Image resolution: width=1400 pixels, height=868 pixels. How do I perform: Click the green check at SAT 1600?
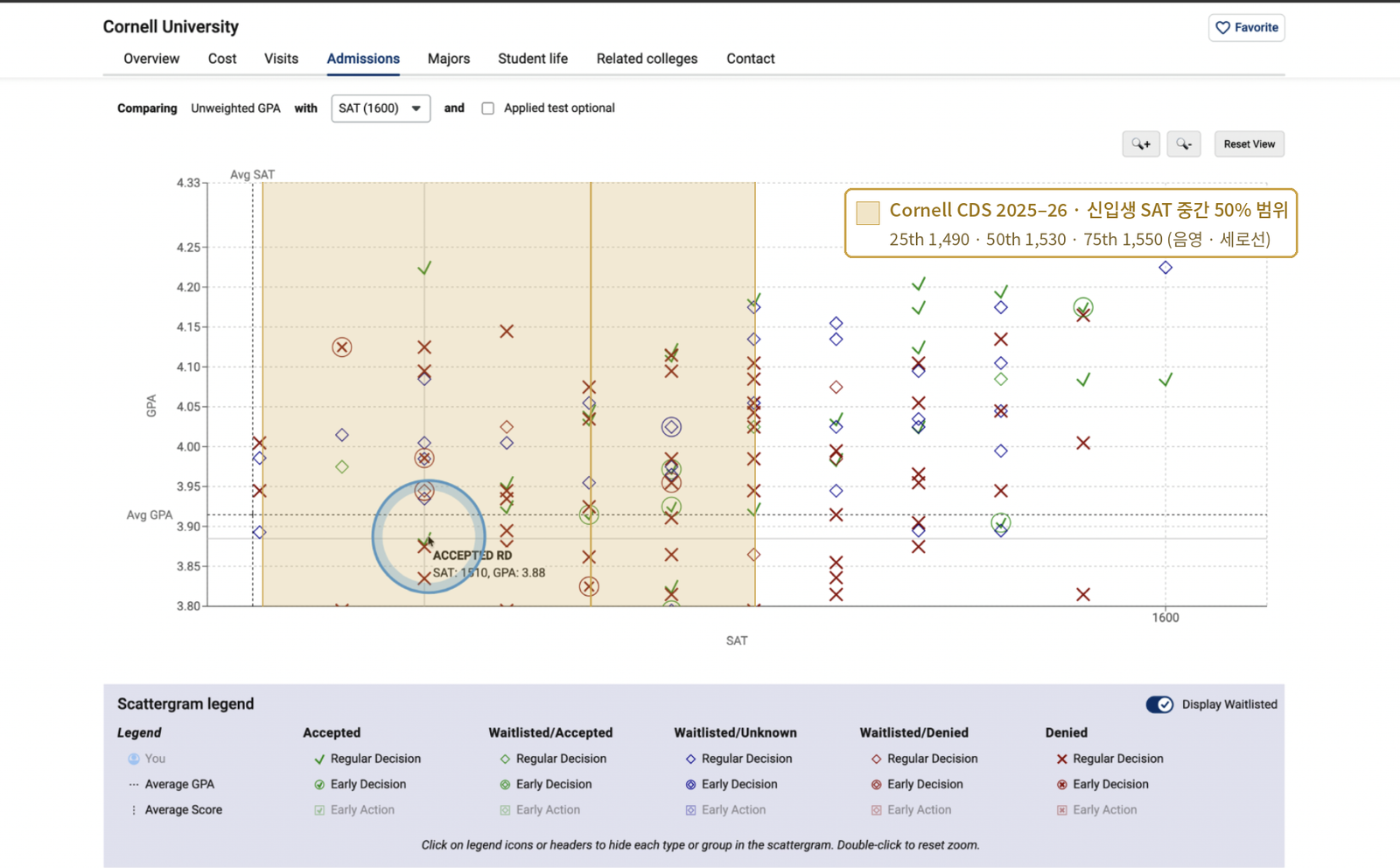coord(1165,380)
